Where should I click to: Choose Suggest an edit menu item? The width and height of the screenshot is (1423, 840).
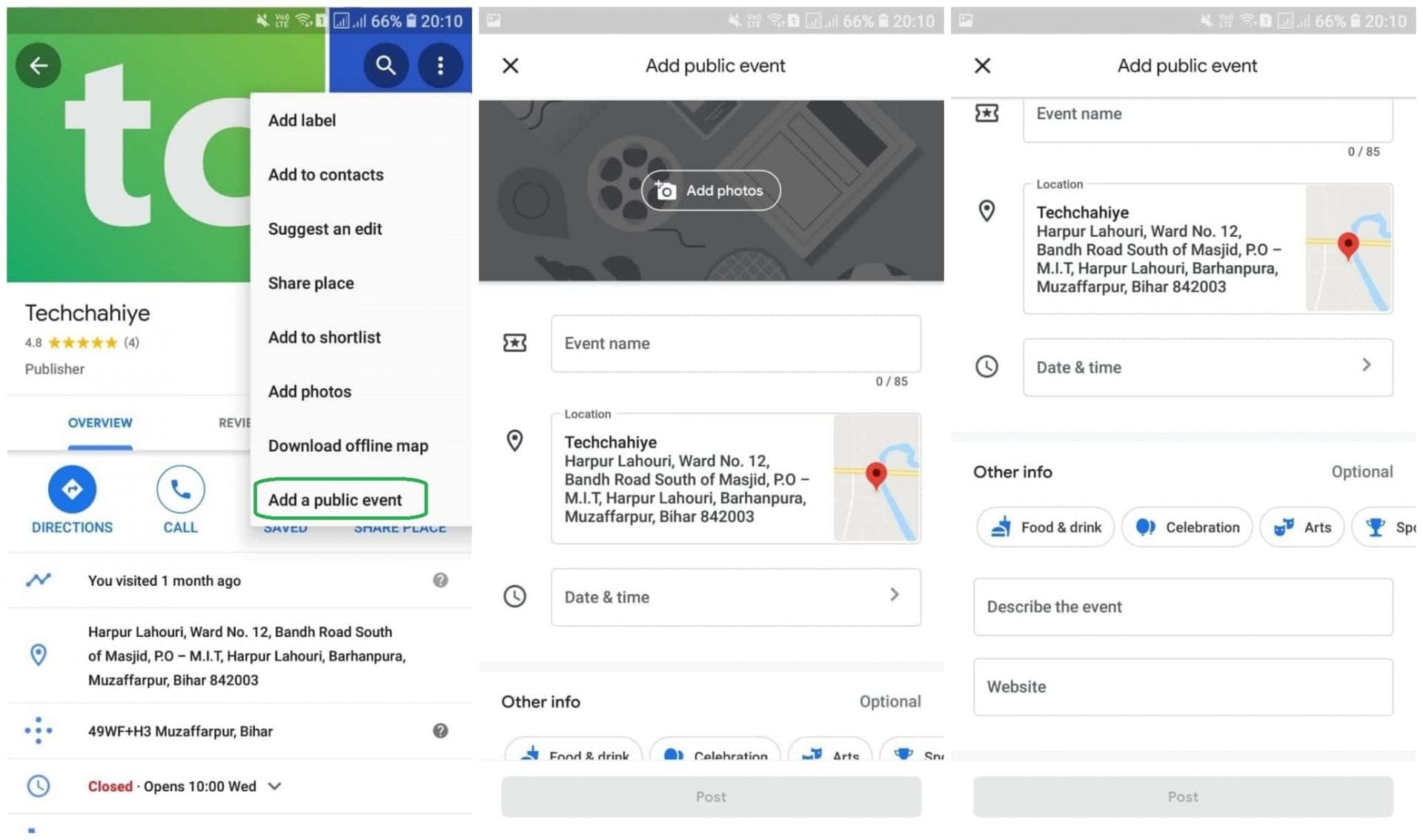click(325, 229)
